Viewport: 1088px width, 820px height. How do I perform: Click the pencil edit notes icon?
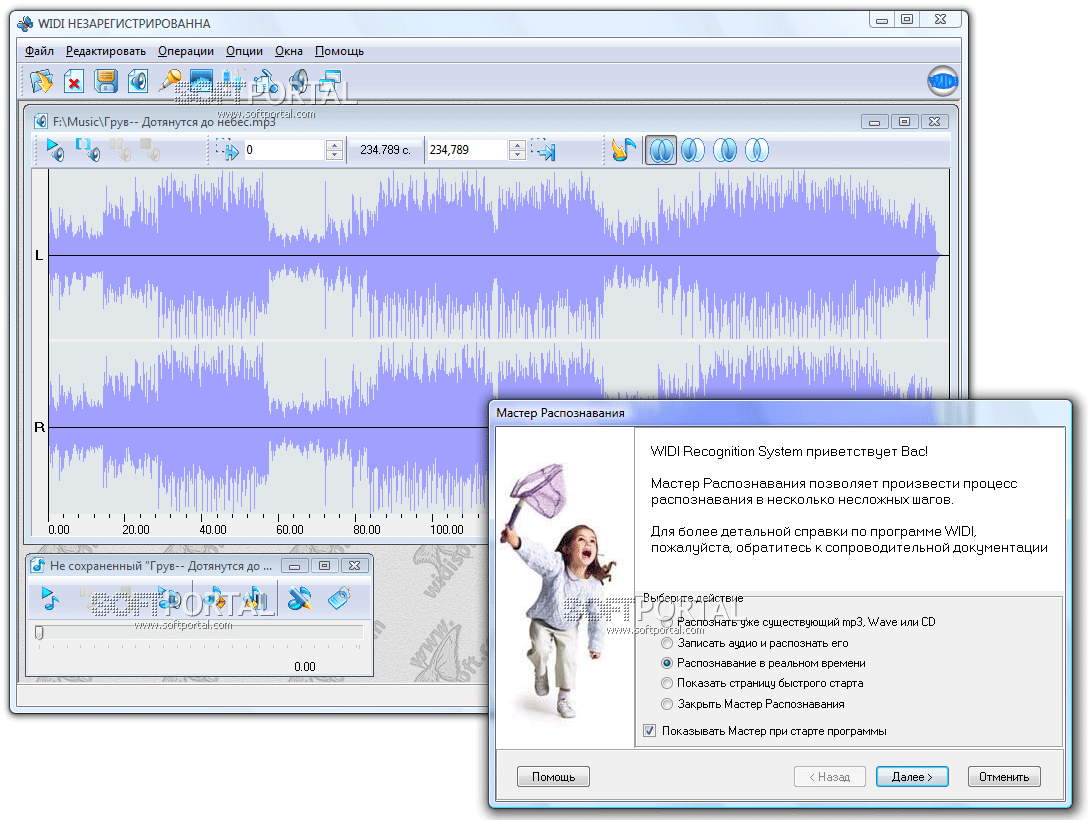pyautogui.click(x=300, y=598)
